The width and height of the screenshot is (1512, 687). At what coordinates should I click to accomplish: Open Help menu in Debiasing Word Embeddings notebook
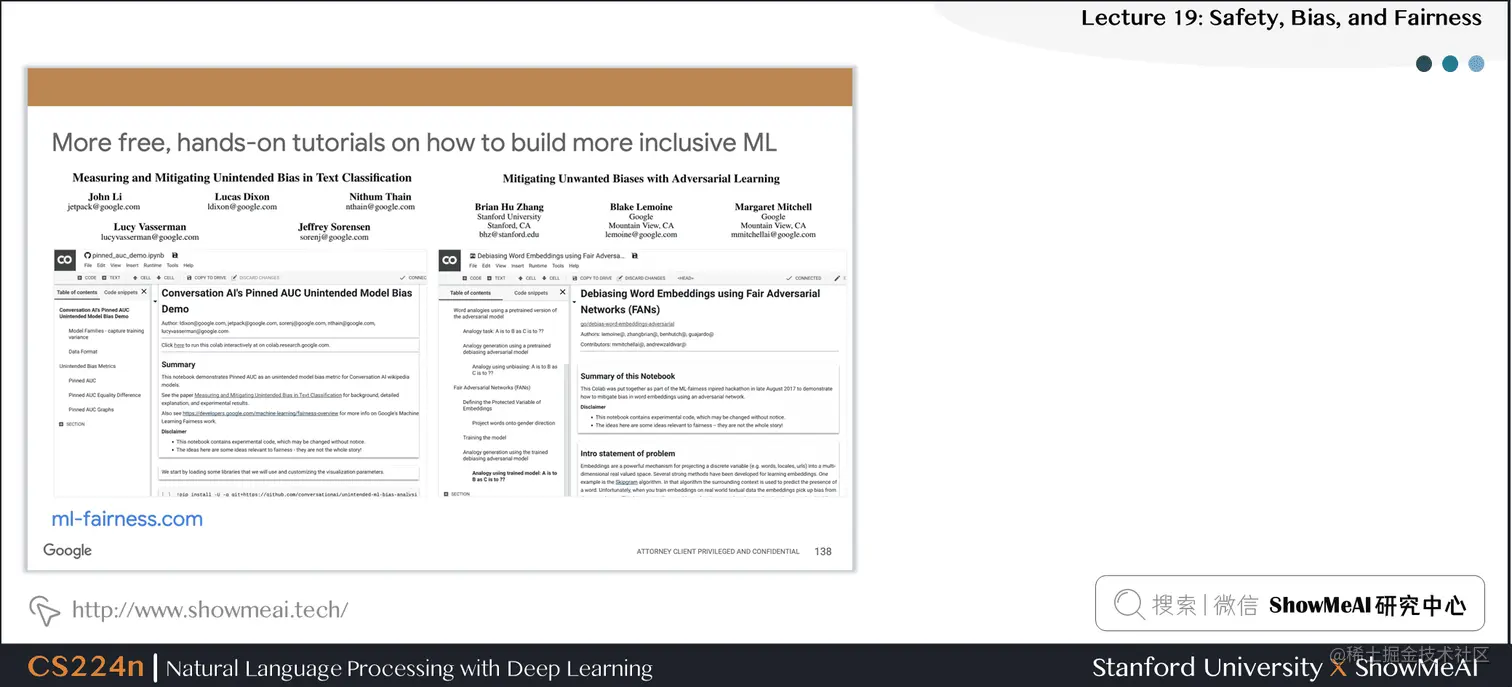coord(574,265)
